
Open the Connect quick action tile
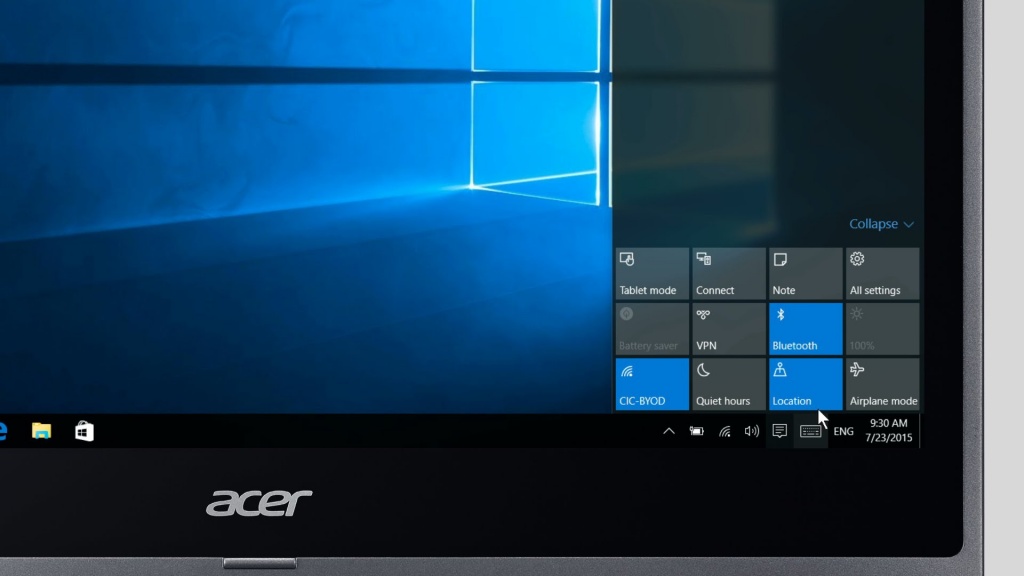click(729, 274)
